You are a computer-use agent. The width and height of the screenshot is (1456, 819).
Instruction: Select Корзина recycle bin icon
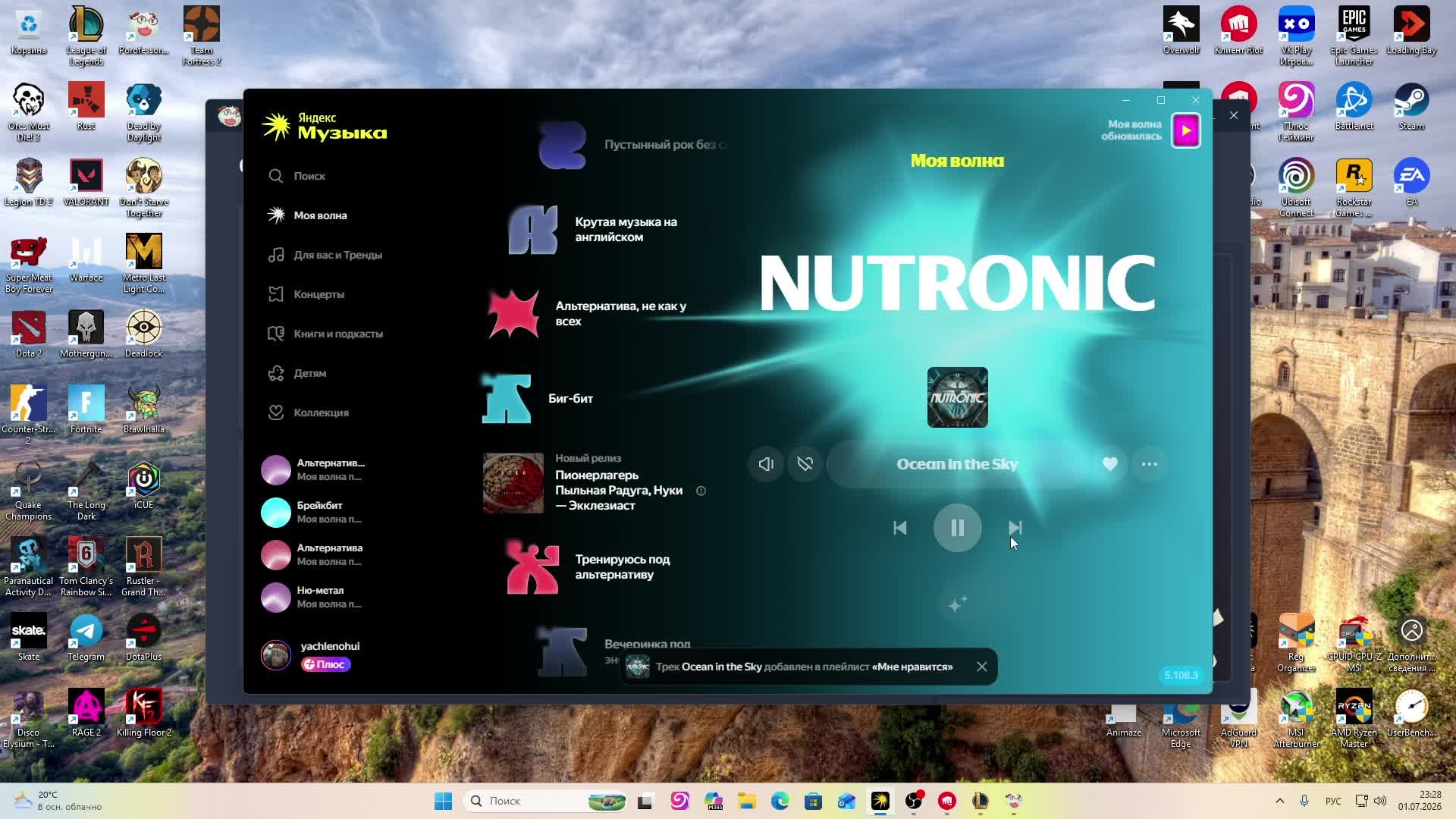tap(29, 31)
